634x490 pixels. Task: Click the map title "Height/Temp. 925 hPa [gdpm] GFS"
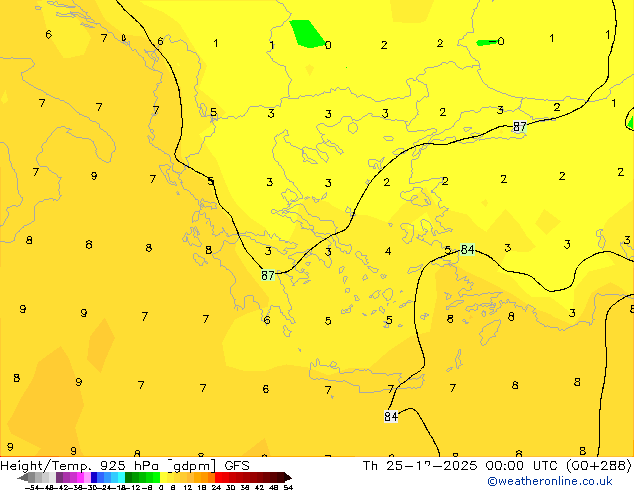click(125, 466)
